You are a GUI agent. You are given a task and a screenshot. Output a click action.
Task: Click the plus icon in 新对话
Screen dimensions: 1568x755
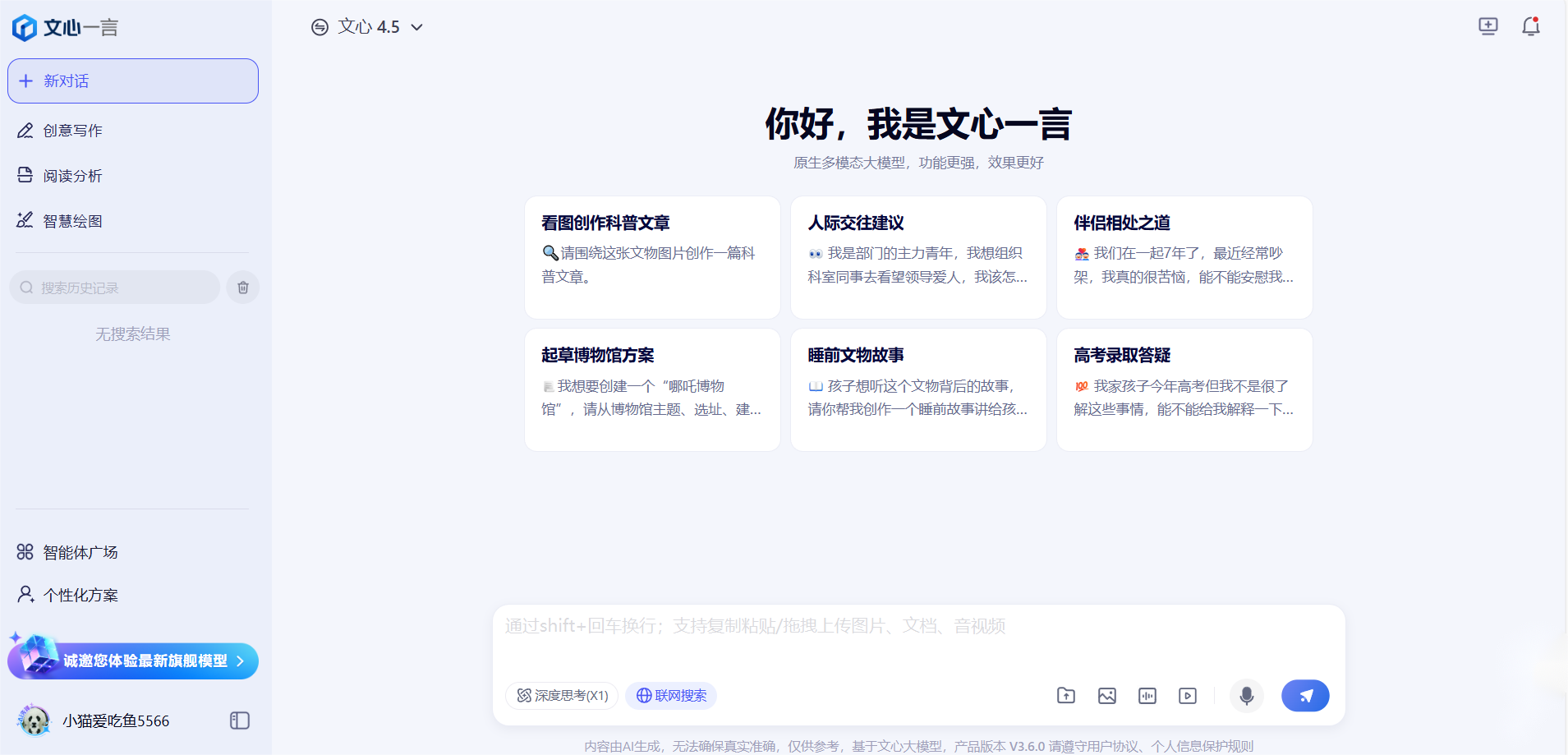pos(26,81)
